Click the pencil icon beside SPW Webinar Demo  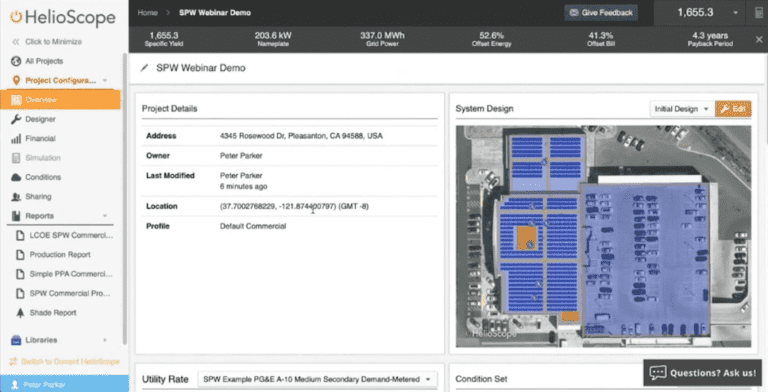point(144,68)
